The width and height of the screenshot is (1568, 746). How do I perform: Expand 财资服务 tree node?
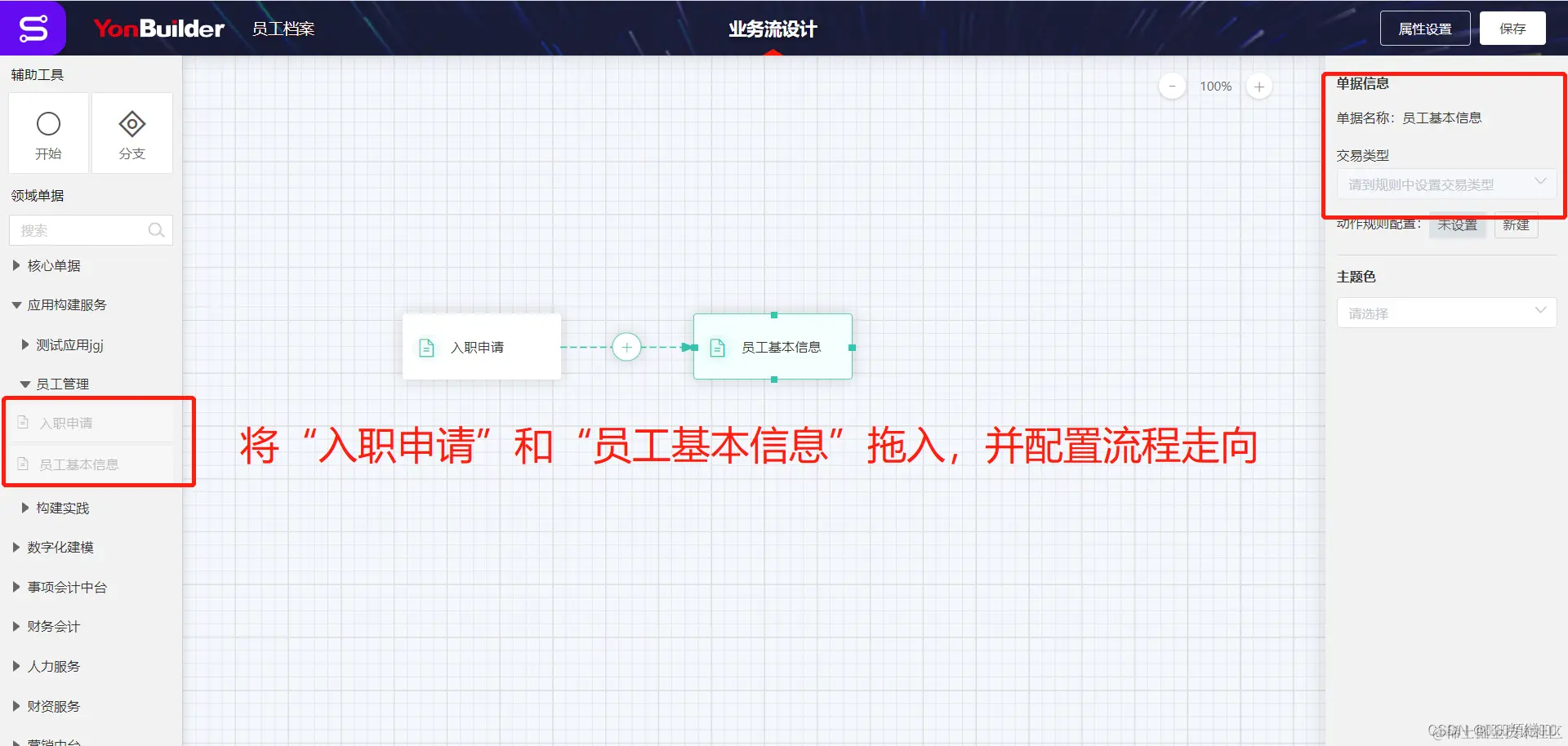click(x=16, y=706)
